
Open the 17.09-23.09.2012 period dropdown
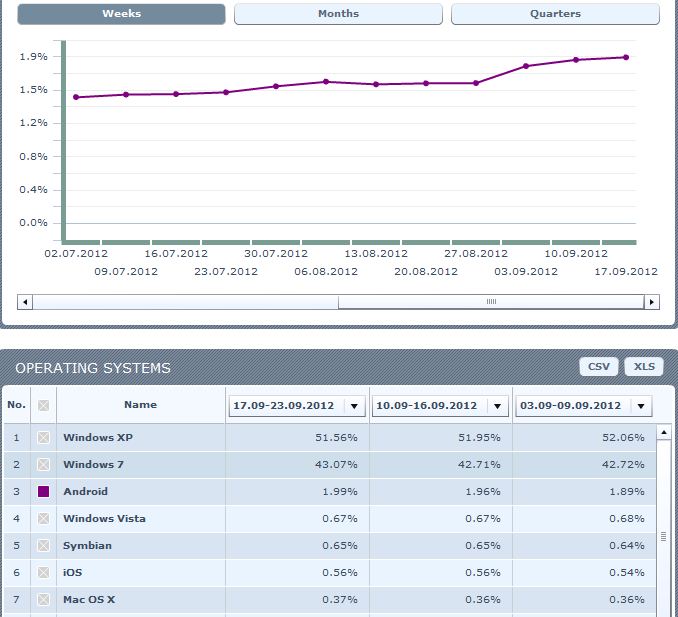click(x=353, y=406)
